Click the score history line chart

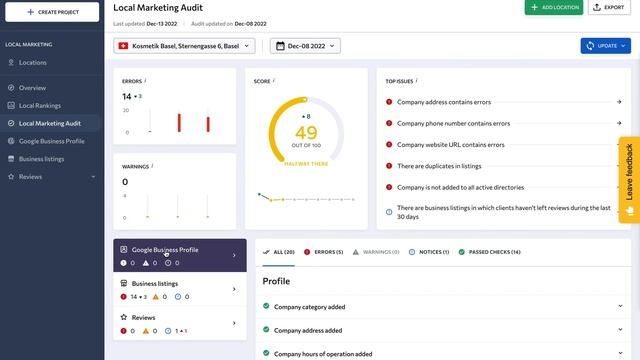[306, 198]
